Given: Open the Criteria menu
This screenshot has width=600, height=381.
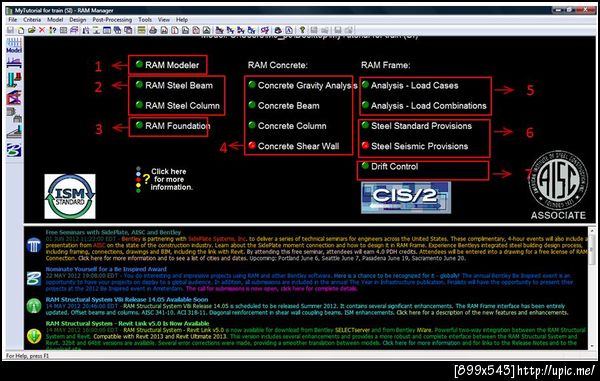Looking at the screenshot, I should coord(32,20).
